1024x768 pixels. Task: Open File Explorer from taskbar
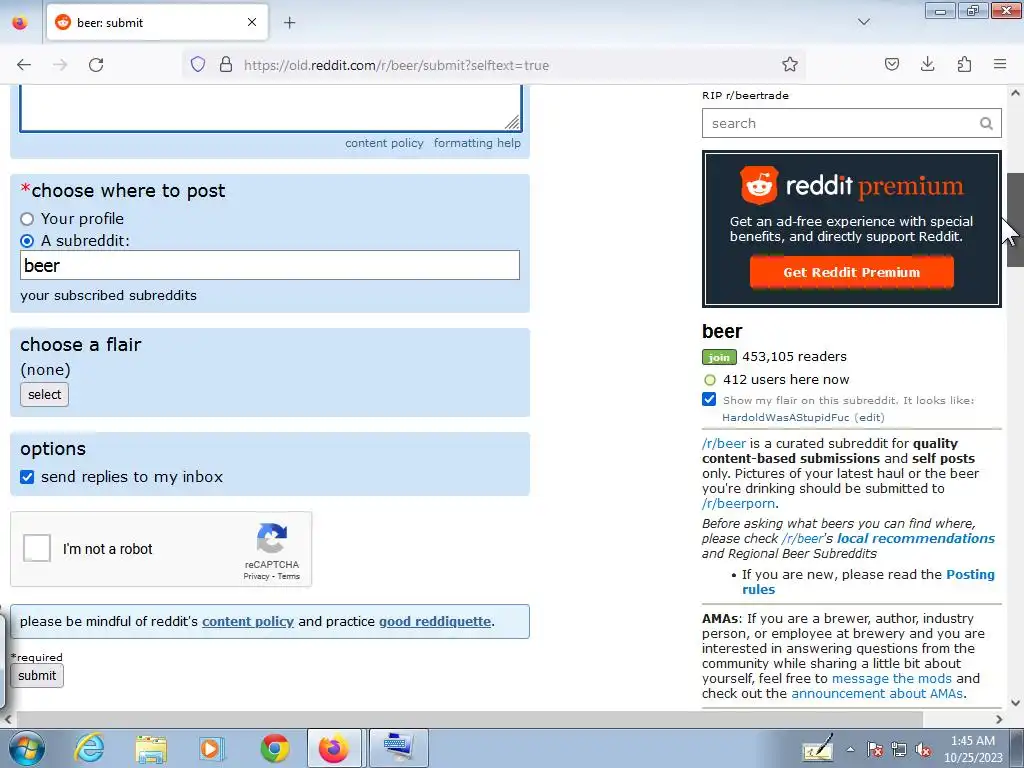pos(151,748)
